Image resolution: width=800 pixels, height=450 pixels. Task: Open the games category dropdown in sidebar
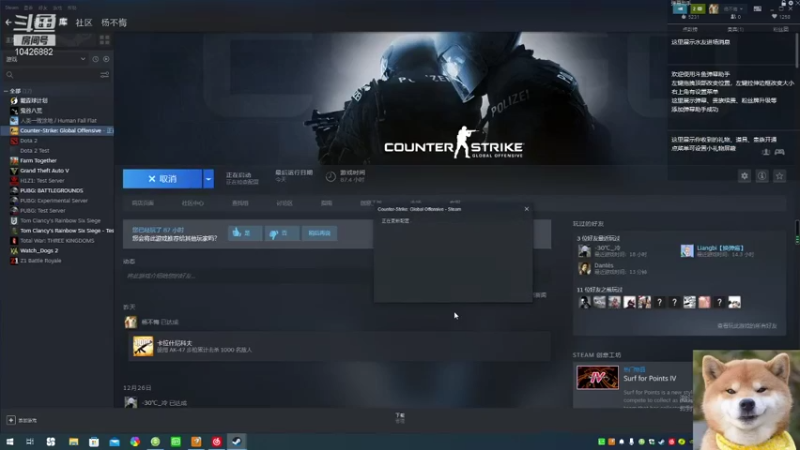click(45, 59)
